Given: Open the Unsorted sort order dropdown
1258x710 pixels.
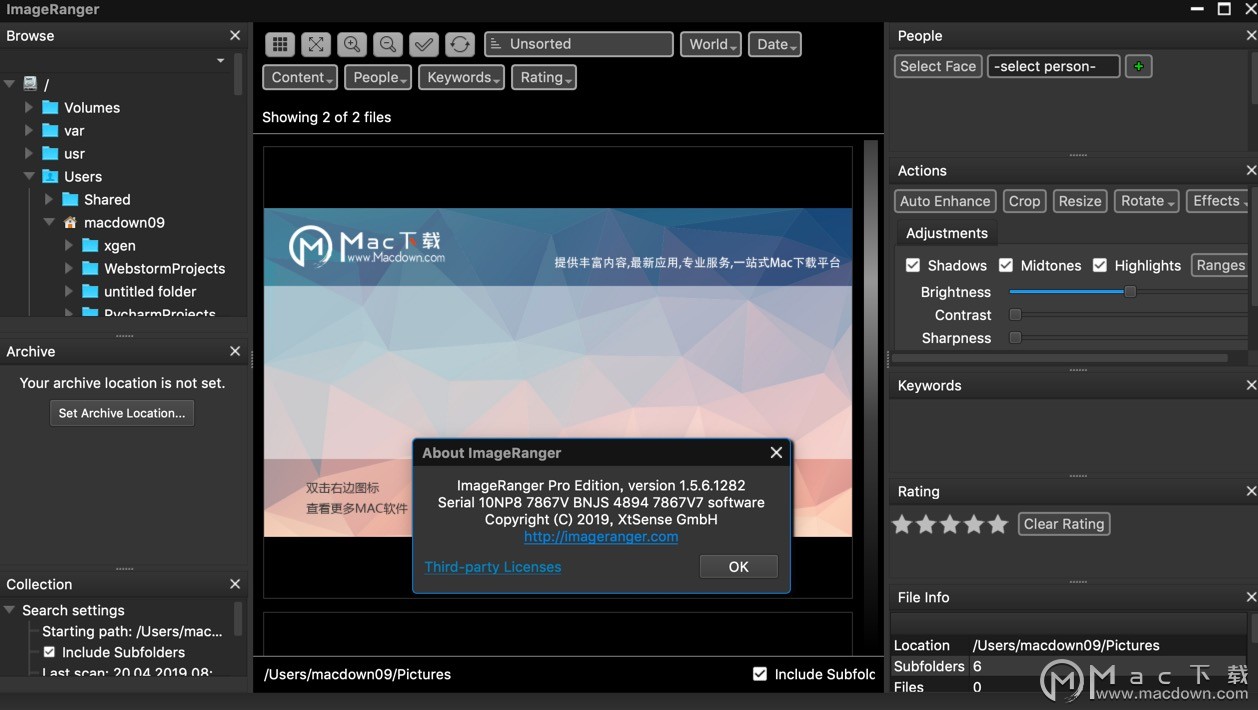Looking at the screenshot, I should click(x=579, y=44).
